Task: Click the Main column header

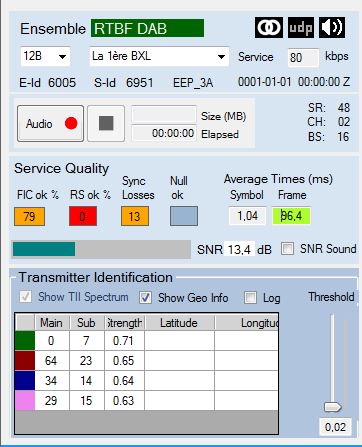Action: point(52,323)
